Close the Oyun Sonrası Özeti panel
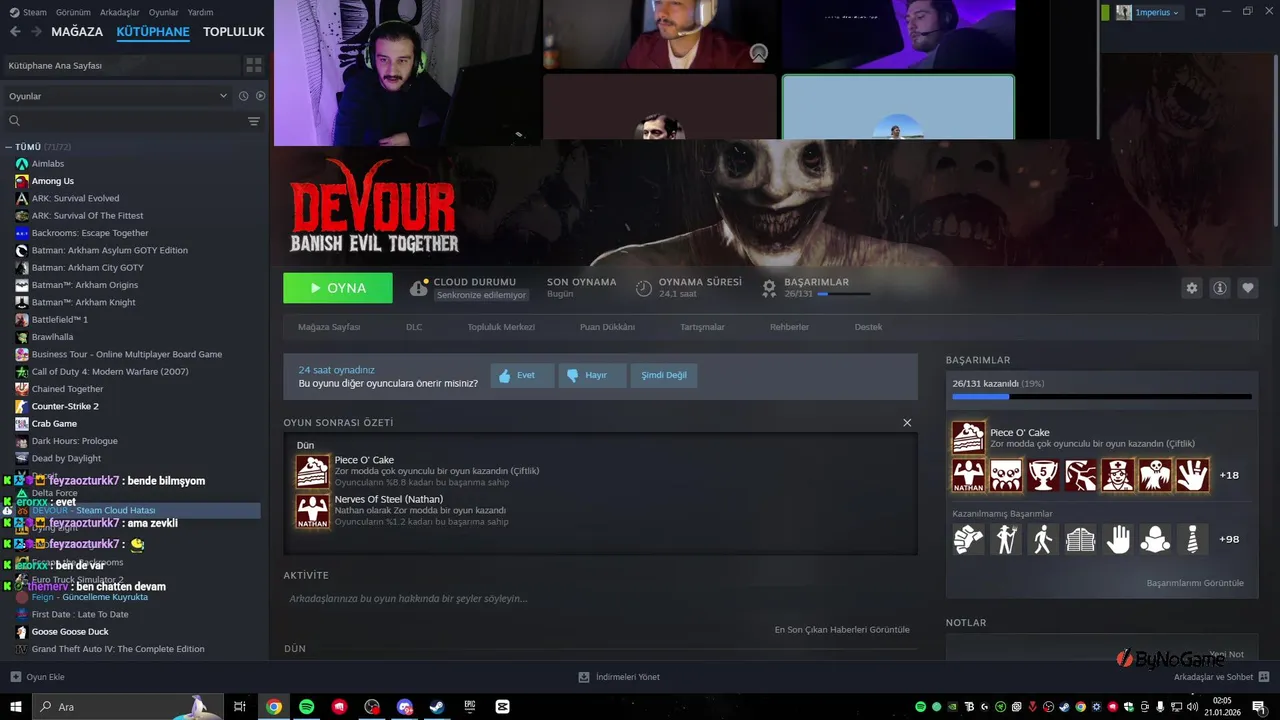The height and width of the screenshot is (720, 1280). [907, 423]
